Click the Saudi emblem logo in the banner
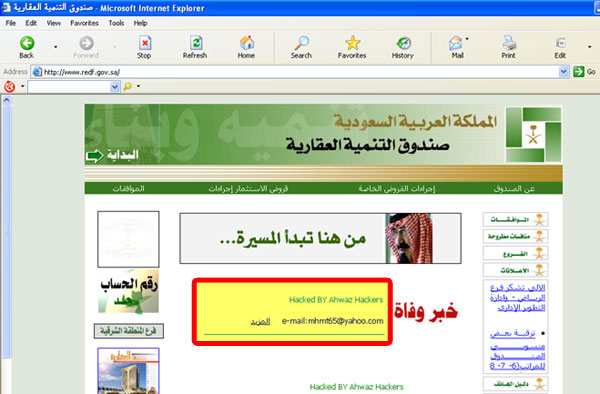Image resolution: width=600 pixels, height=394 pixels. click(x=533, y=135)
